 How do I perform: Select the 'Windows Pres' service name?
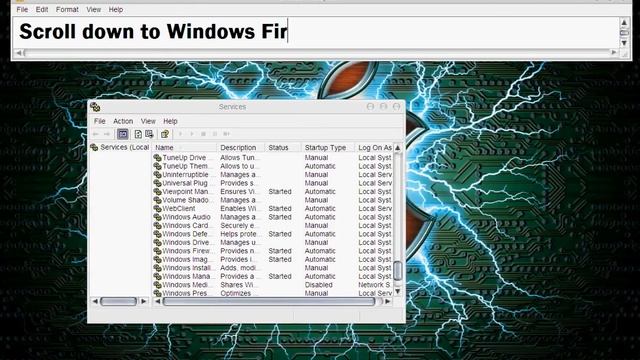[186, 293]
